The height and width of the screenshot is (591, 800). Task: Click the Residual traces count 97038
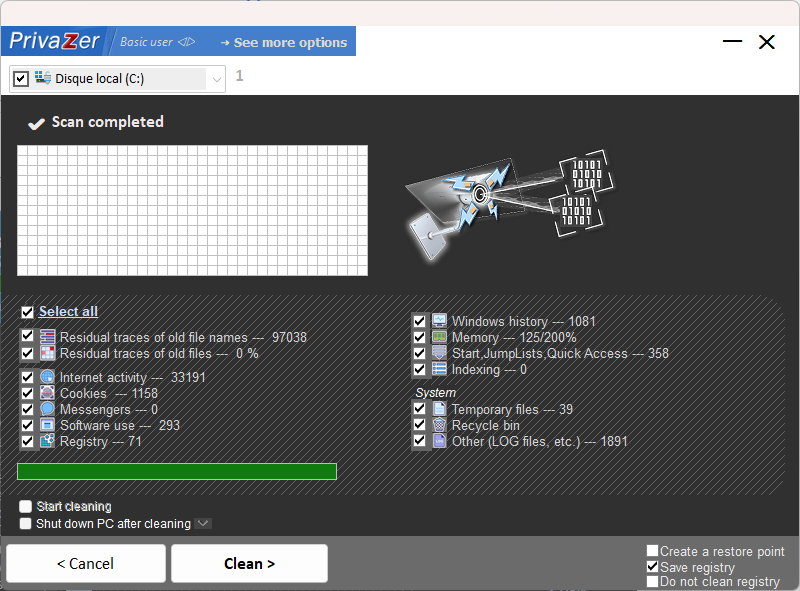[289, 337]
